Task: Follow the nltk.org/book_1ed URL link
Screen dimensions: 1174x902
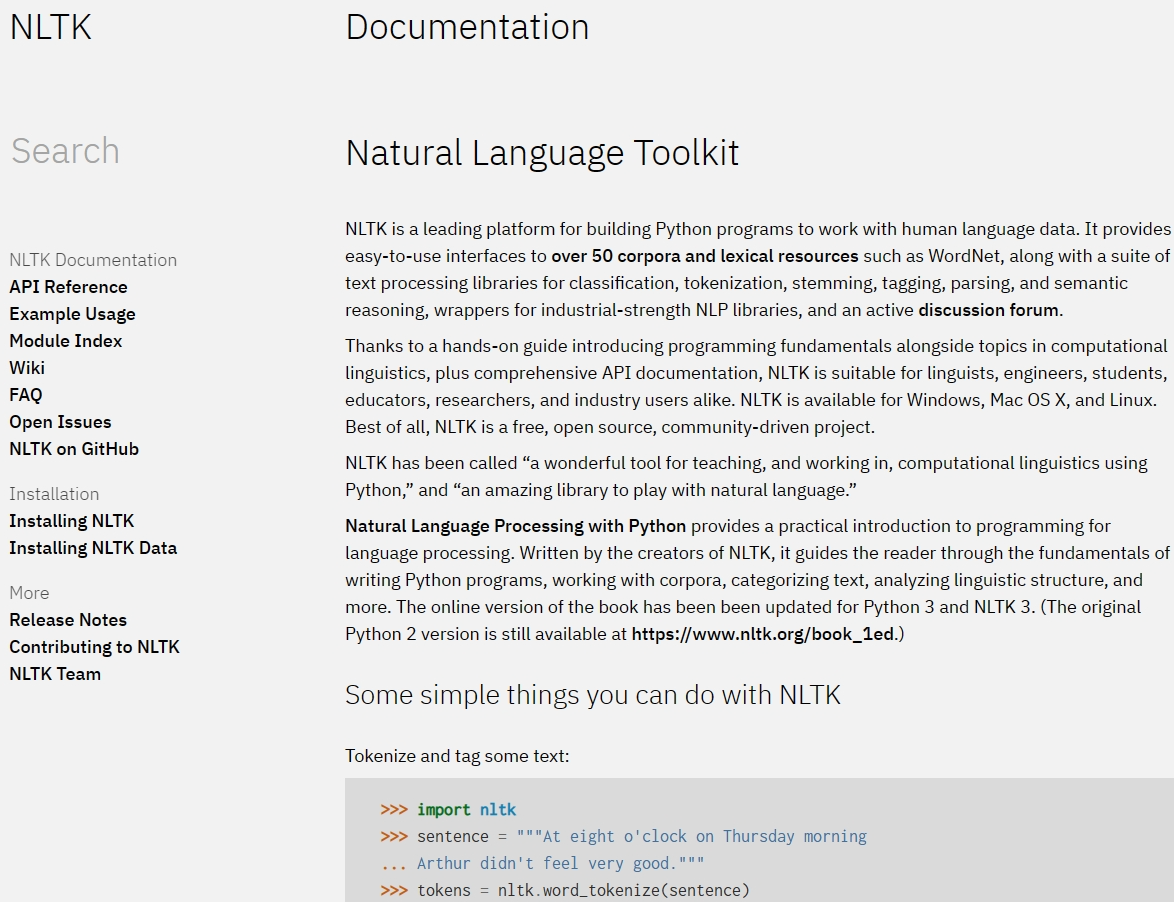Action: (x=762, y=634)
